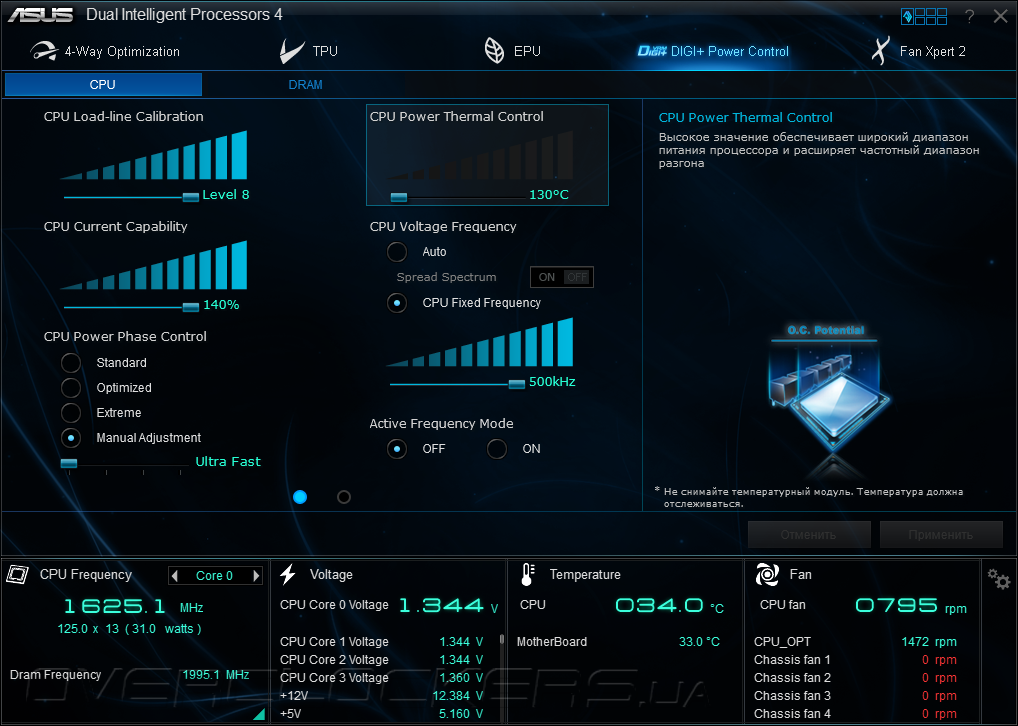Show next core with right arrow
Viewport: 1018px width, 726px height.
pyautogui.click(x=256, y=575)
